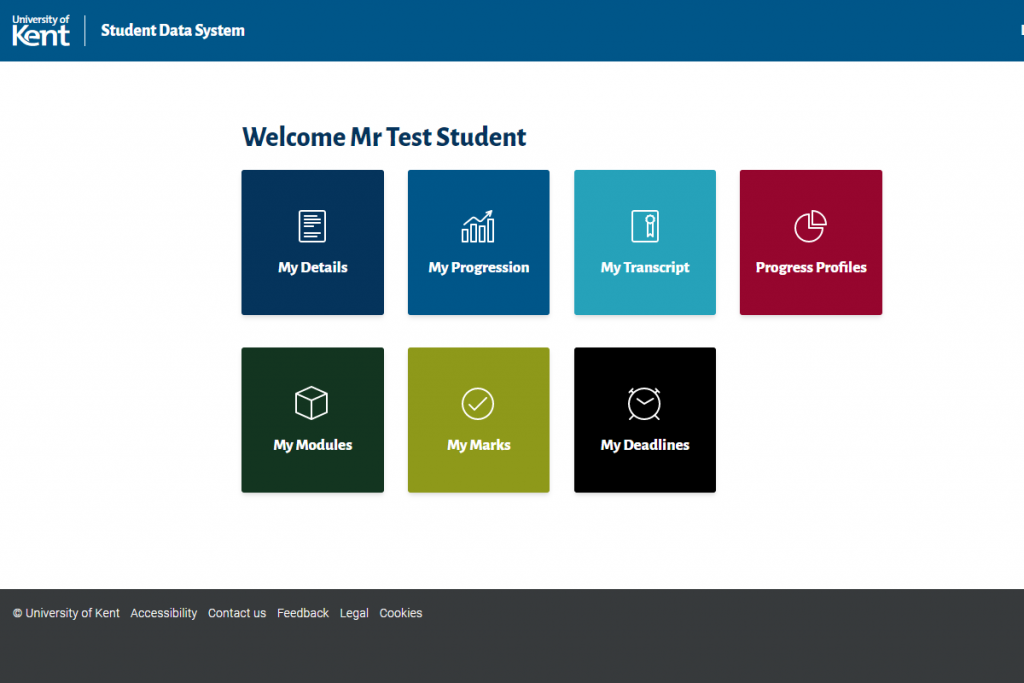Open the Feedback page
Screen dimensions: 1024x683
pyautogui.click(x=302, y=613)
